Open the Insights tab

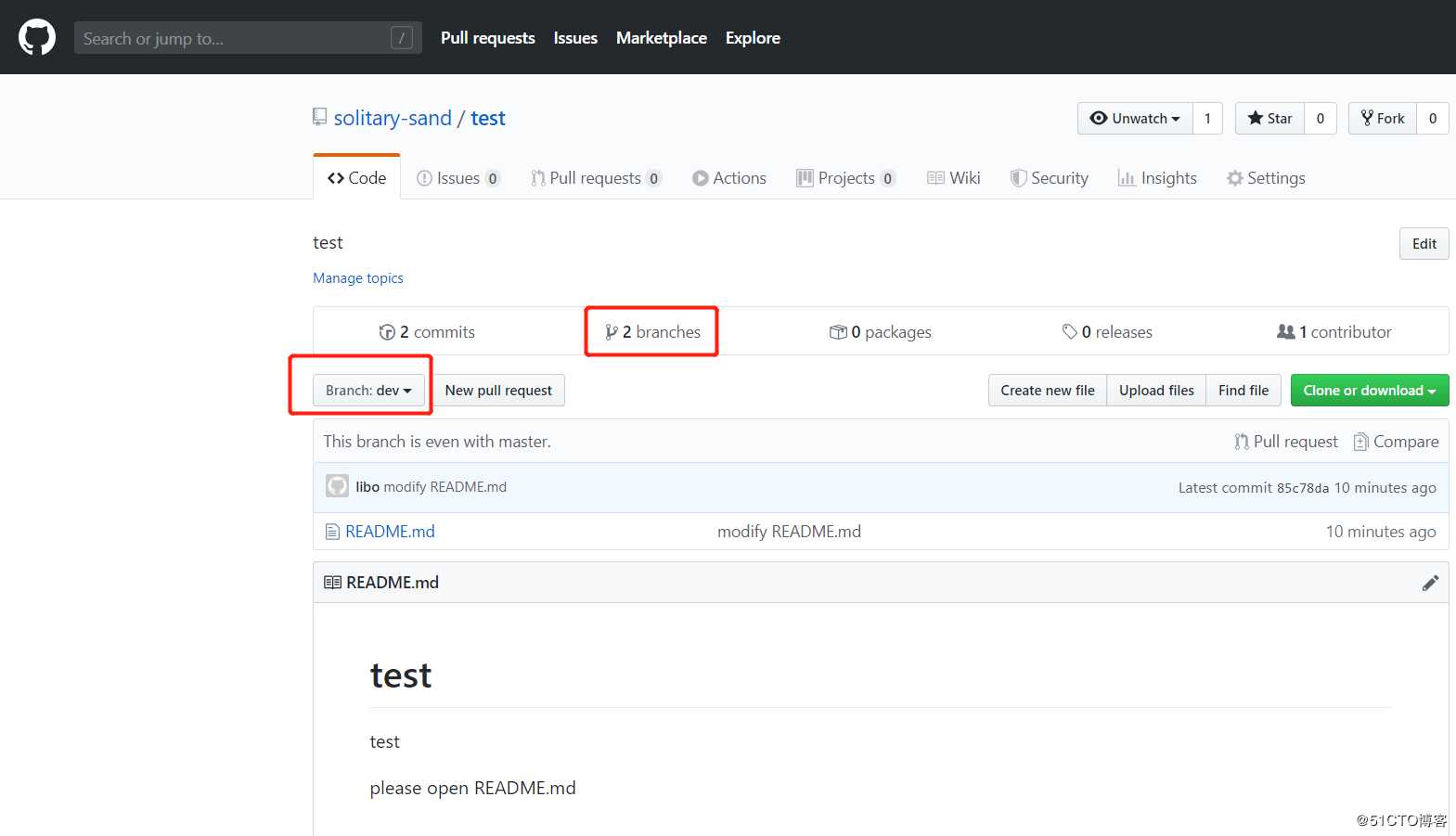click(1157, 178)
